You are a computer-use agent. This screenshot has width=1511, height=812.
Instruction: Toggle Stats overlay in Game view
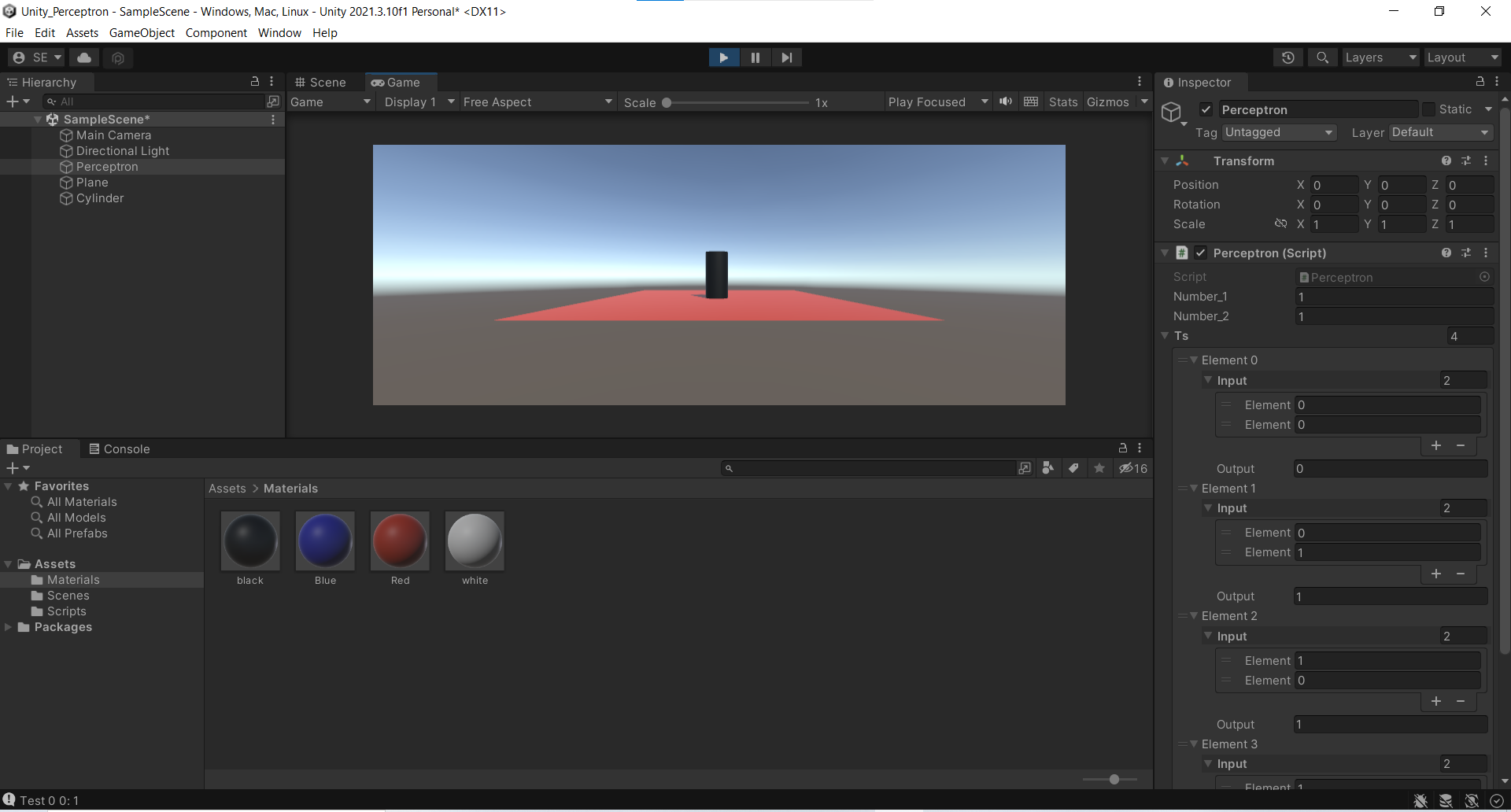[x=1063, y=102]
